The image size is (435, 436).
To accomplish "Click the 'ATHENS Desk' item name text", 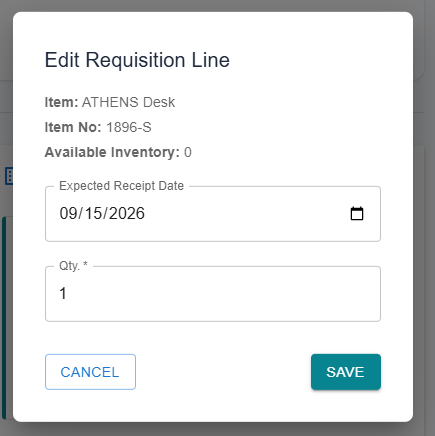I will (x=128, y=102).
